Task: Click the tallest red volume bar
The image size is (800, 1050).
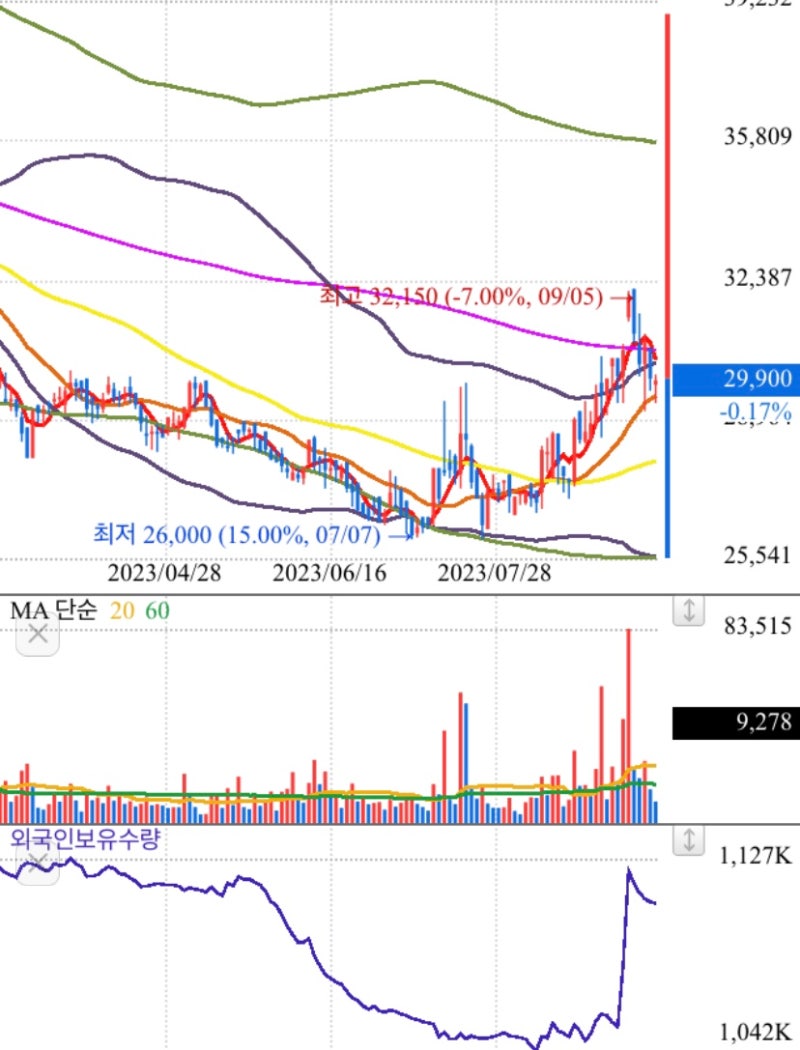Action: [628, 726]
